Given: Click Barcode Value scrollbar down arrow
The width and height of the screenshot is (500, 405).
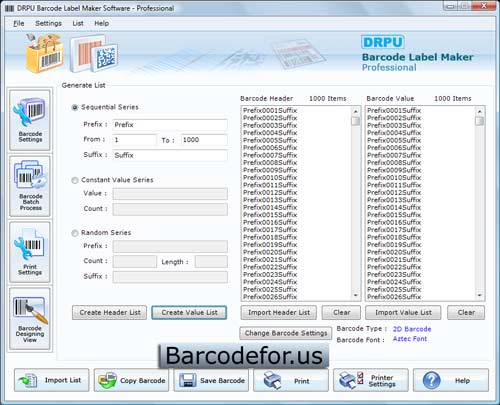Looking at the screenshot, I should coord(480,295).
